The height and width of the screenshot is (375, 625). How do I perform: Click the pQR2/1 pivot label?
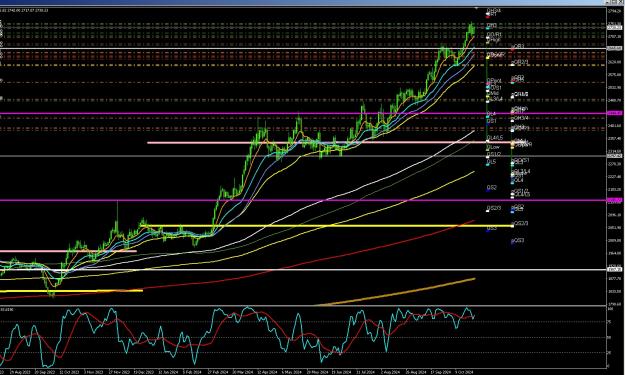coord(520,63)
